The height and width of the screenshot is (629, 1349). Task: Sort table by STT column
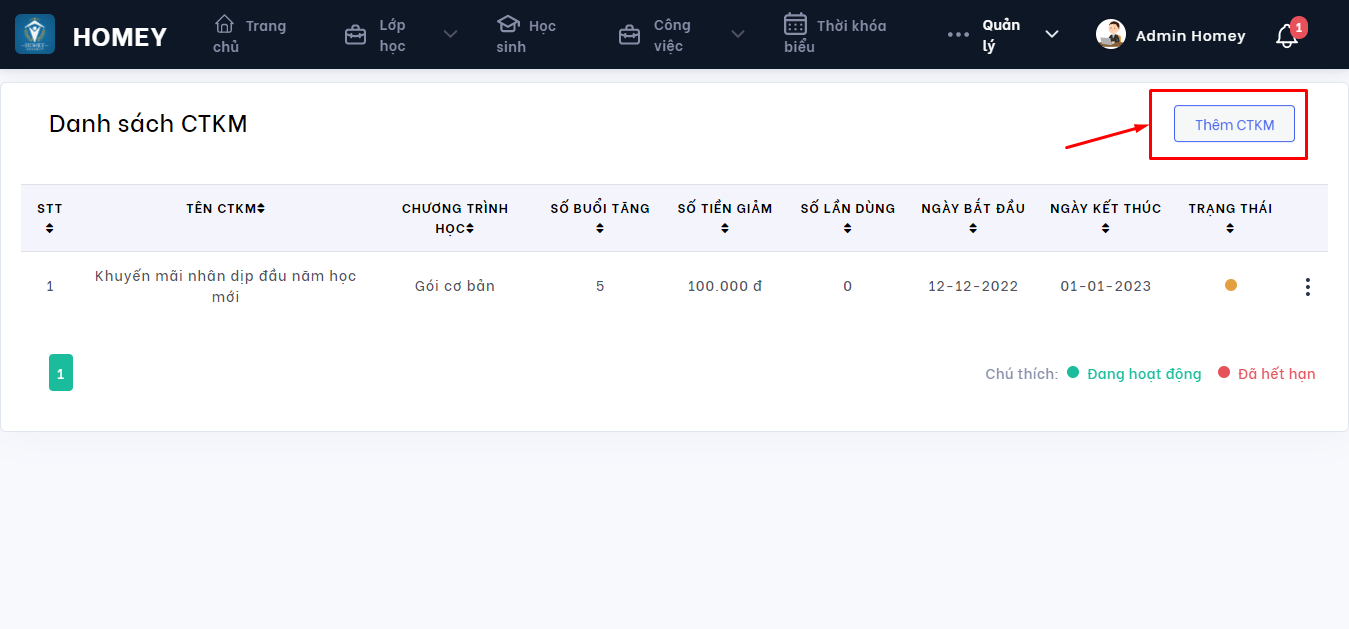coord(49,228)
